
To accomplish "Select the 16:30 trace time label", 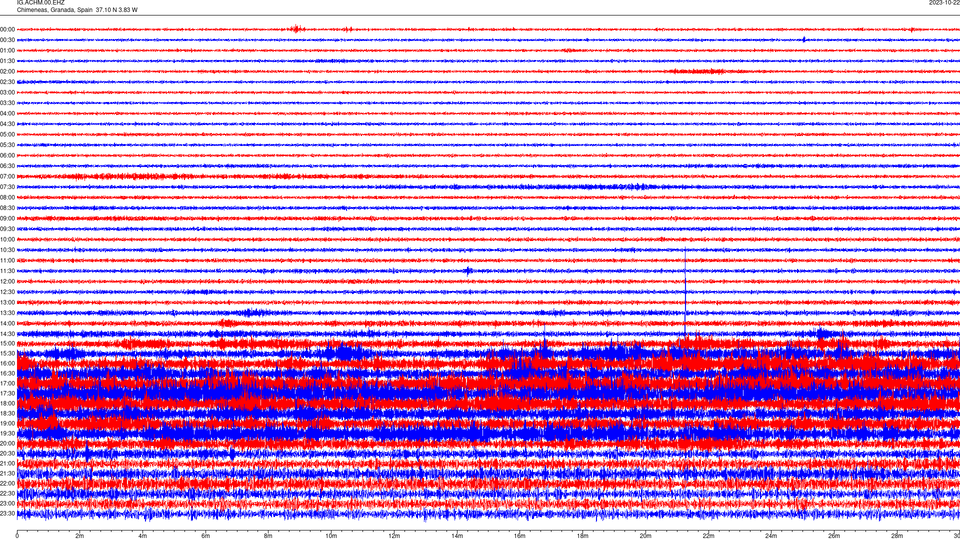I will 7,373.
